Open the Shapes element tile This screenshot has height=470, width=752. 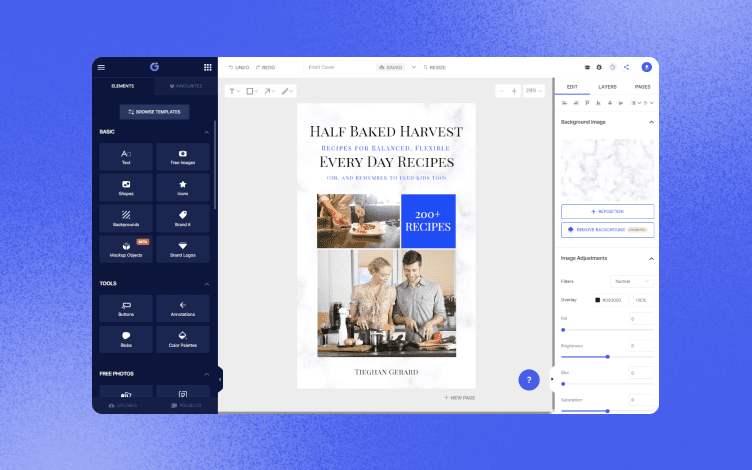coord(126,188)
